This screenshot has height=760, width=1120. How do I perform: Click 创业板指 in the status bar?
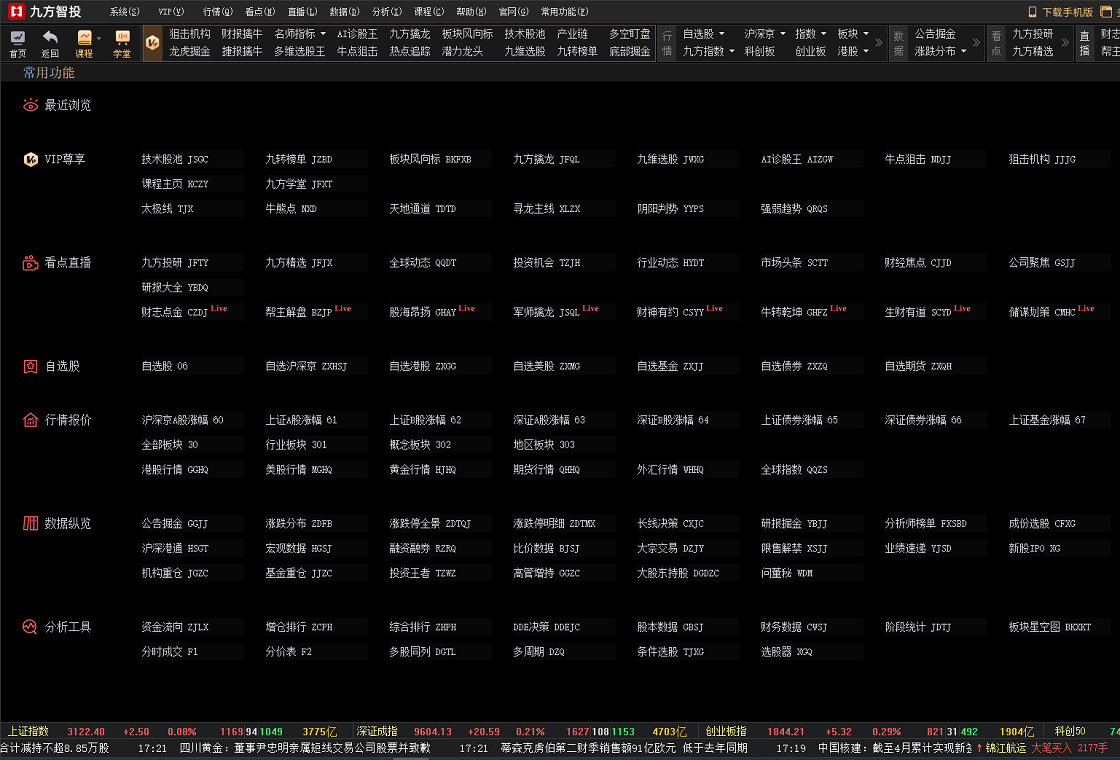726,731
